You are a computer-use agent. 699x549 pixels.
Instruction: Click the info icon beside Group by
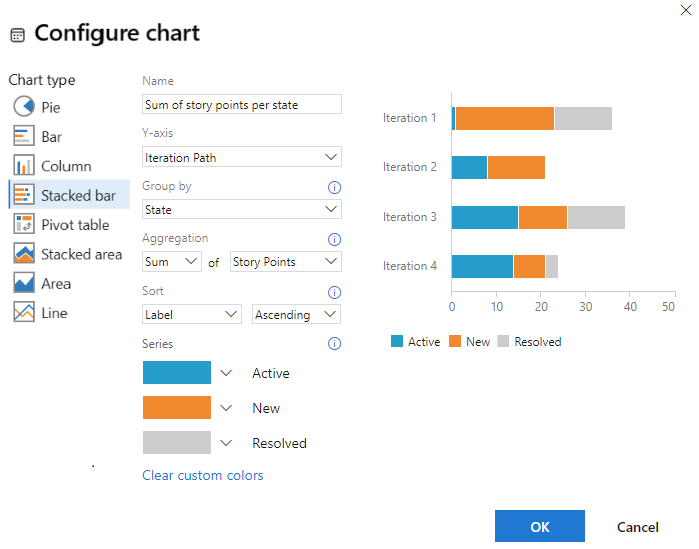pyautogui.click(x=335, y=187)
